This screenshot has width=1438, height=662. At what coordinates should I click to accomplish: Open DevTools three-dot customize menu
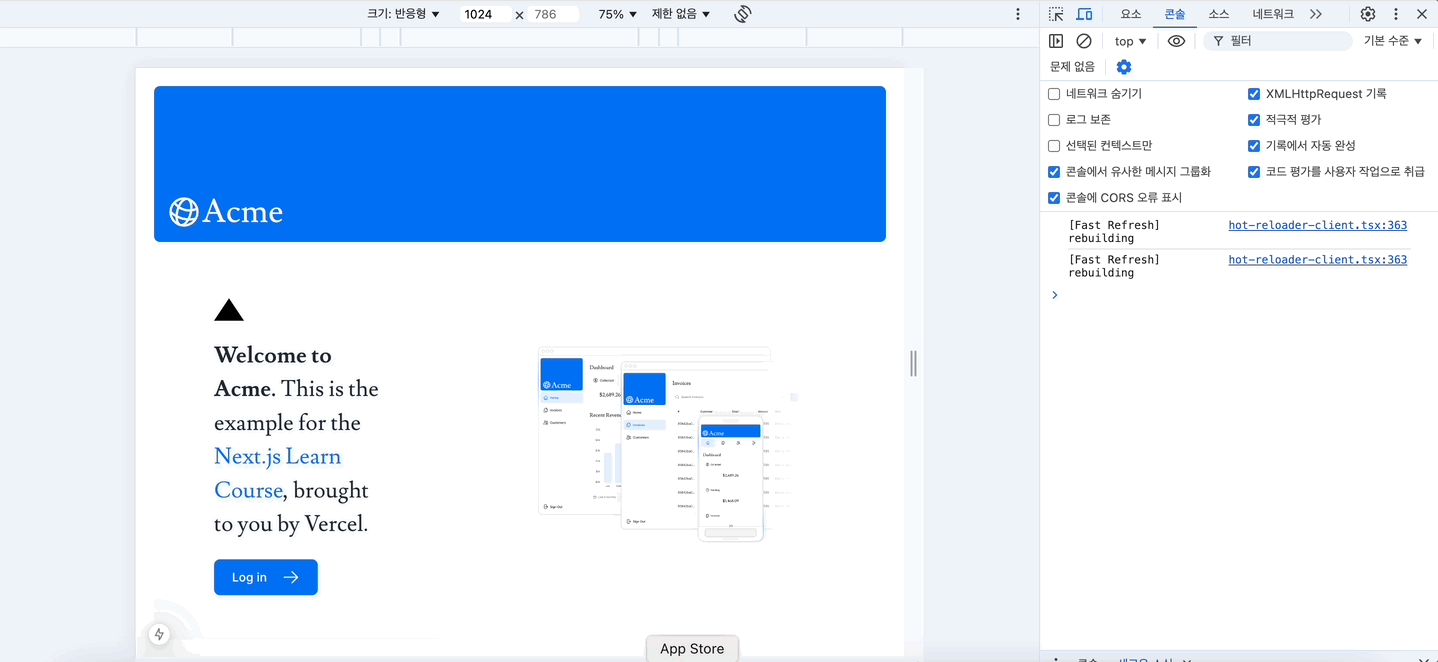point(1396,14)
